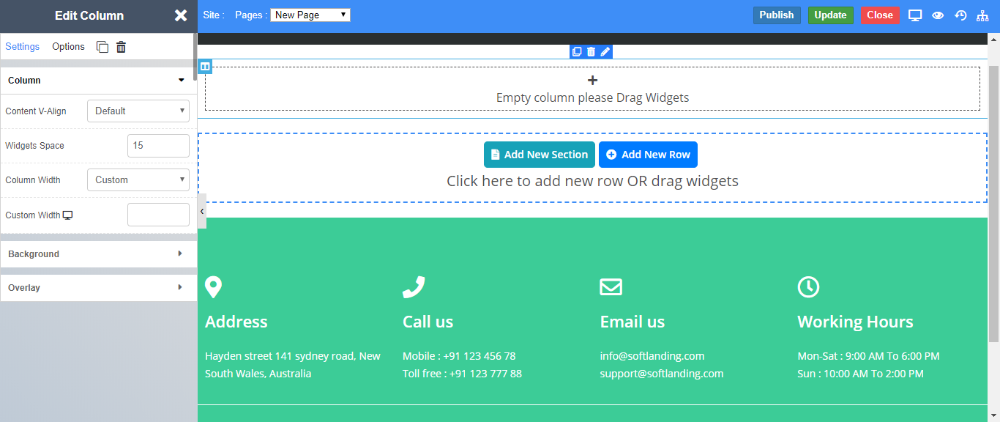Switch to the Settings tab
1000x422 pixels.
(22, 47)
